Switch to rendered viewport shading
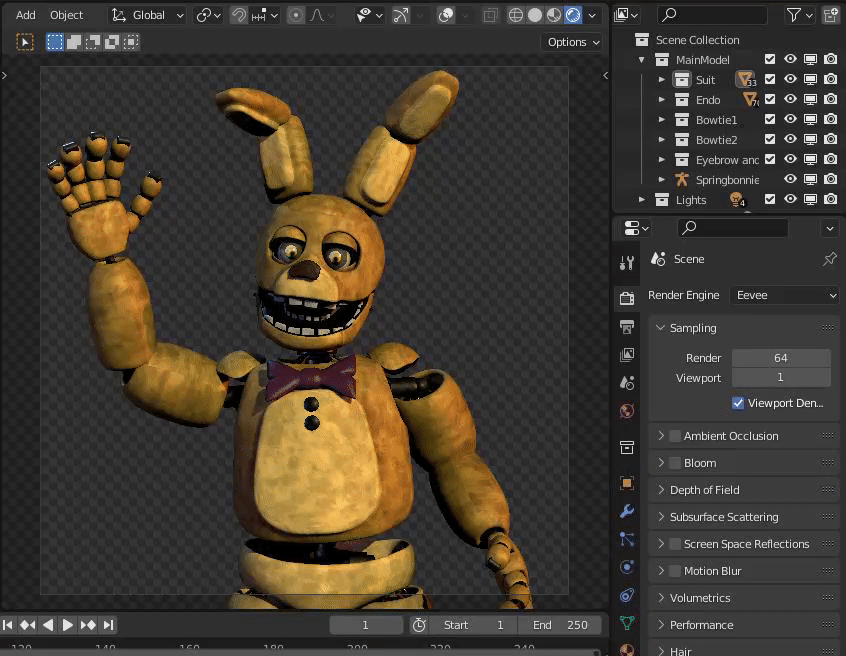The height and width of the screenshot is (656, 846). (x=573, y=15)
